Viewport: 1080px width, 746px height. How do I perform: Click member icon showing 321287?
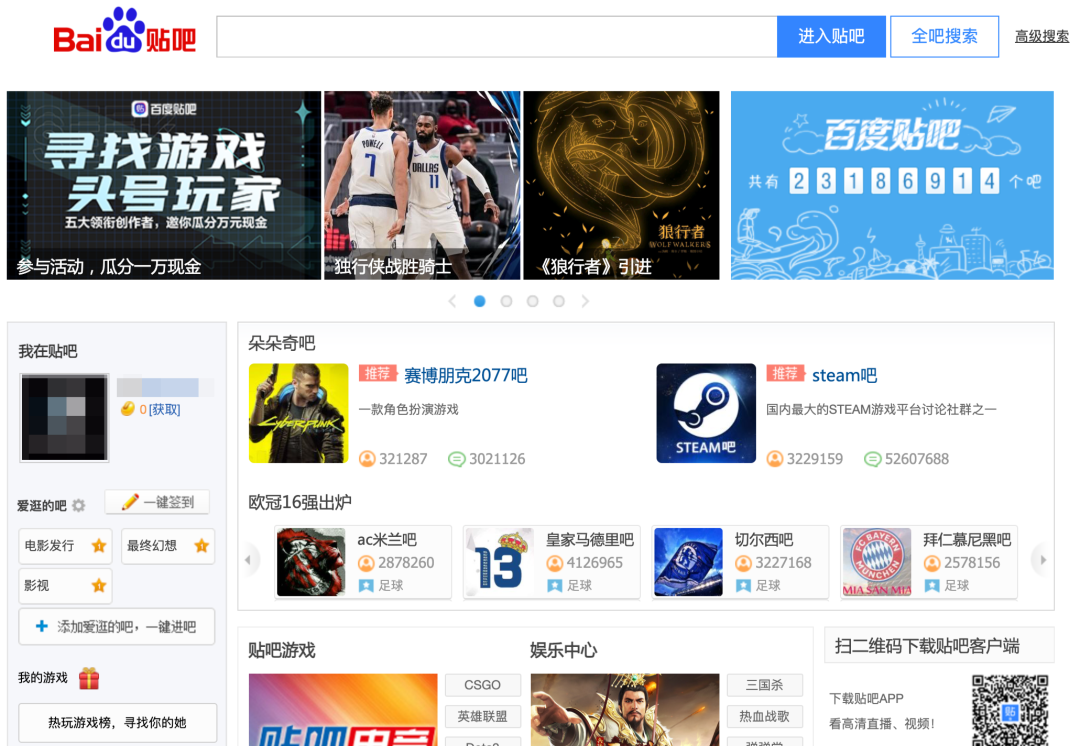coord(367,459)
